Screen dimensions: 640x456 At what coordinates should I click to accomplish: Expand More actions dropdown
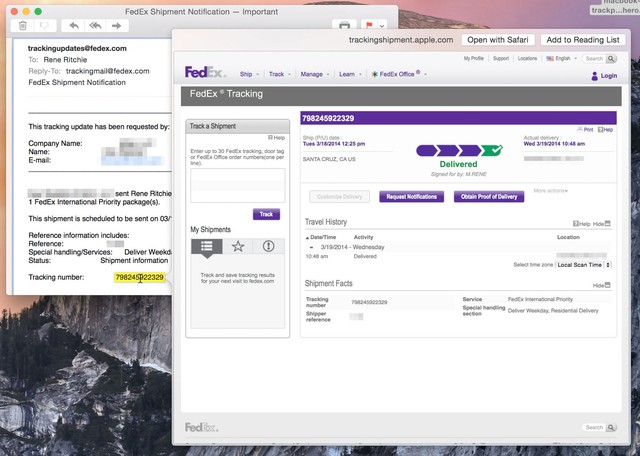pyautogui.click(x=550, y=191)
